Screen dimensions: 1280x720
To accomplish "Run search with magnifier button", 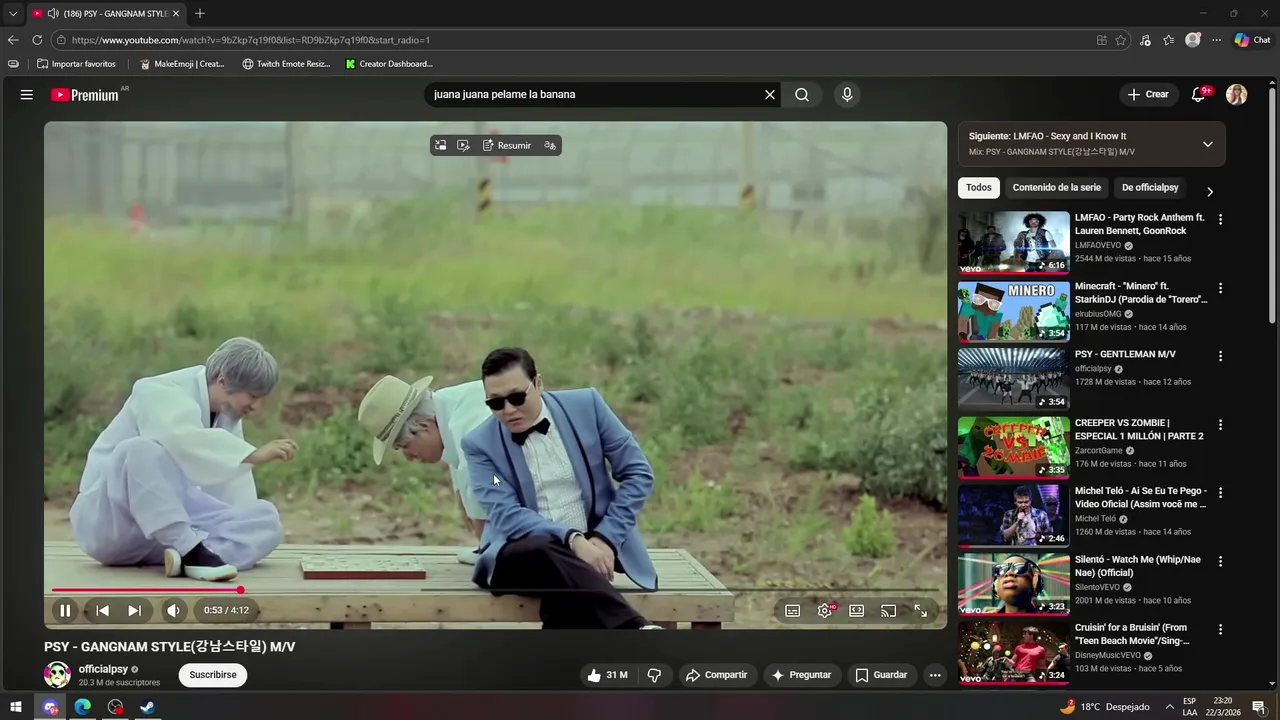I will tap(802, 94).
